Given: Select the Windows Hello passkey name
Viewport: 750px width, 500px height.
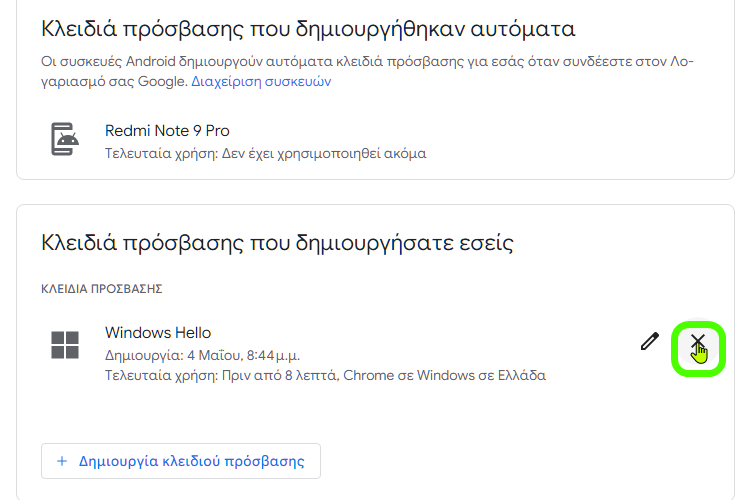Looking at the screenshot, I should pyautogui.click(x=158, y=333).
